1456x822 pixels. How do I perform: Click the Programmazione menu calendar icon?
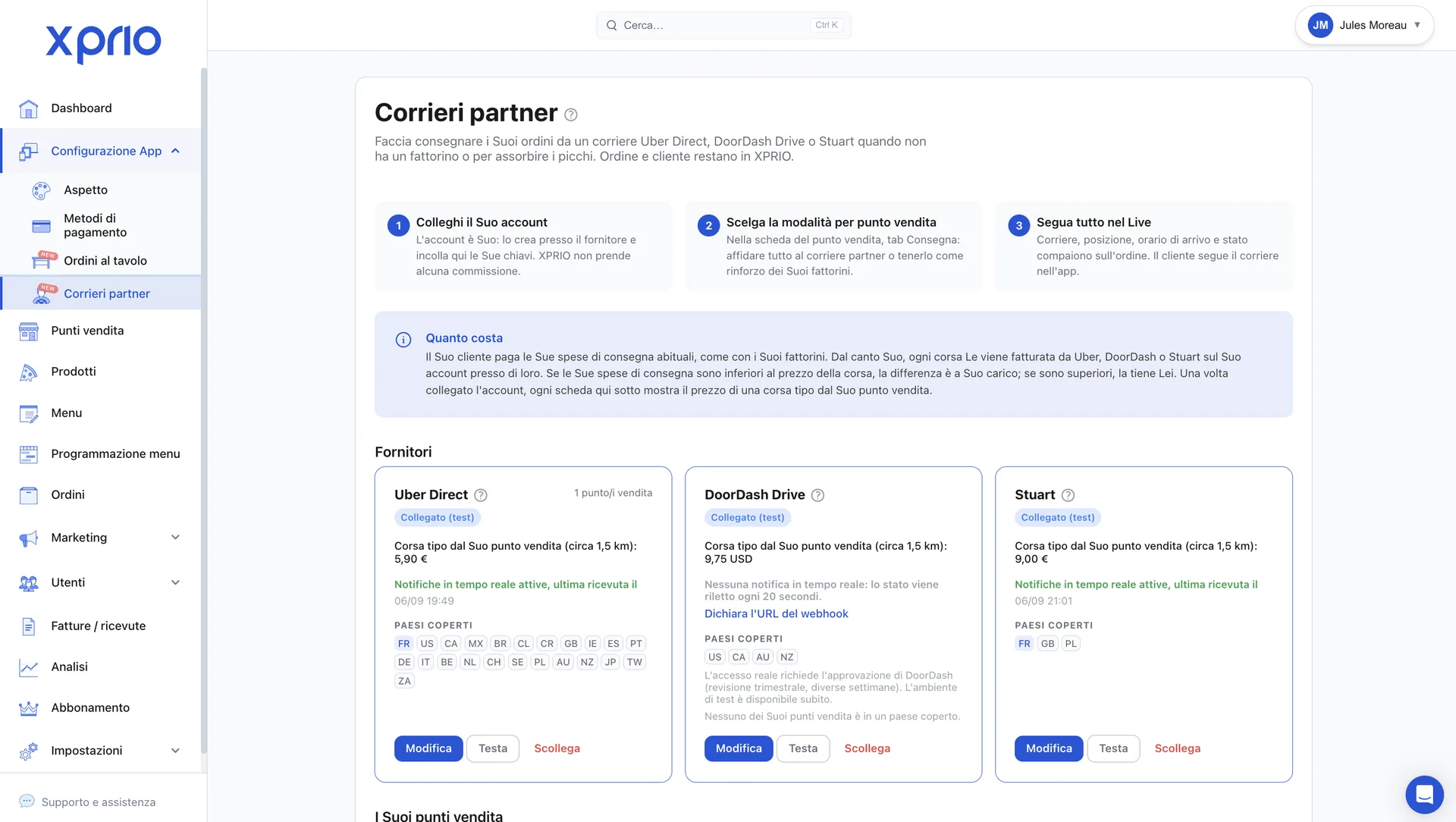point(29,454)
